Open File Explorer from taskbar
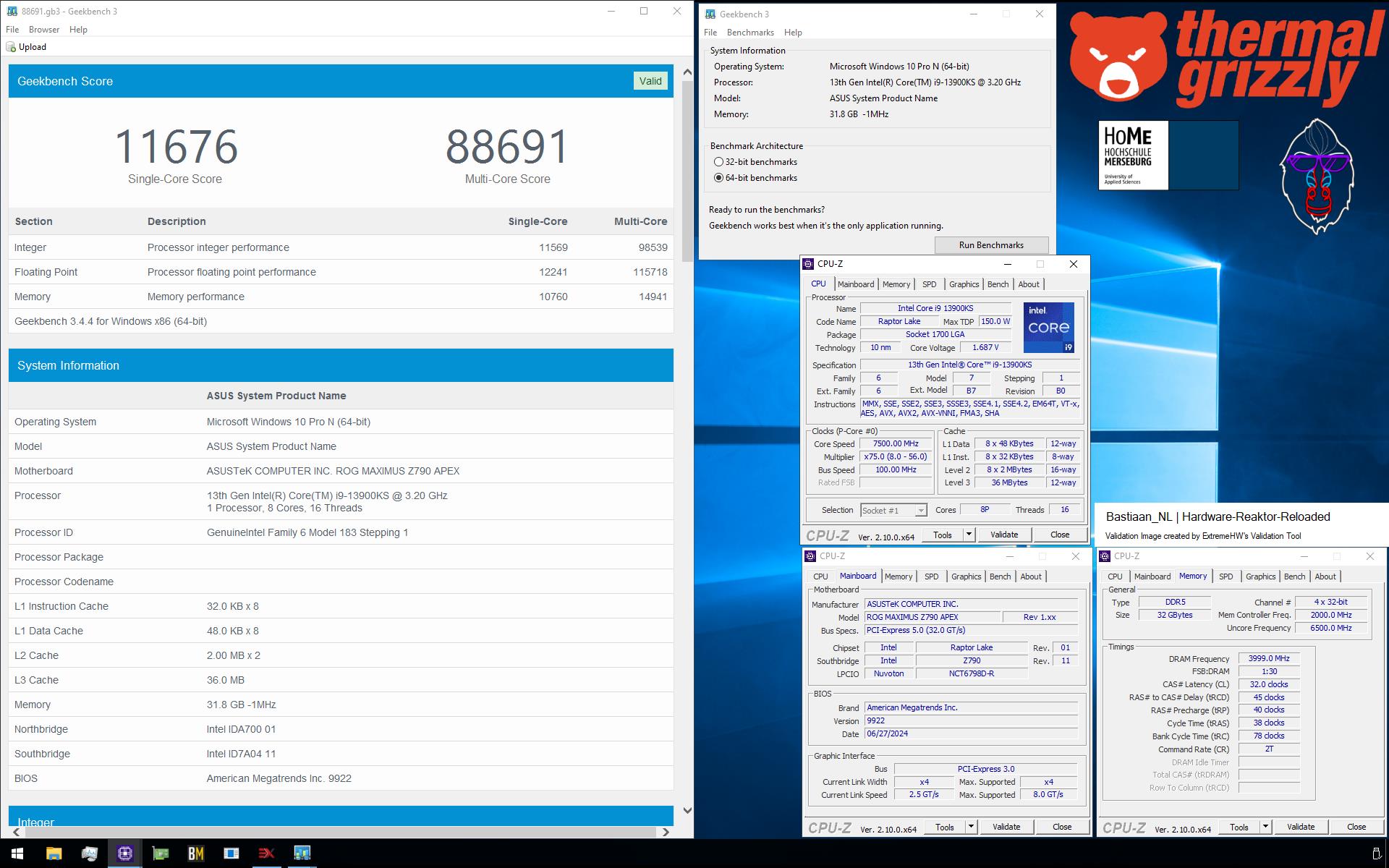1389x868 pixels. tap(54, 854)
